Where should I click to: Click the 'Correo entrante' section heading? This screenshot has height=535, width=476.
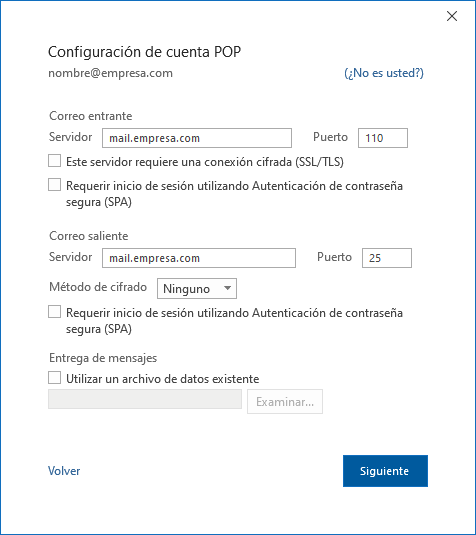91,116
